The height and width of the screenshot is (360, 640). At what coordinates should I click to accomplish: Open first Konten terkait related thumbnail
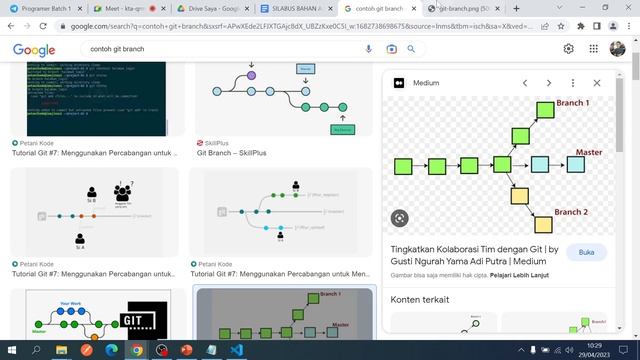point(444,323)
